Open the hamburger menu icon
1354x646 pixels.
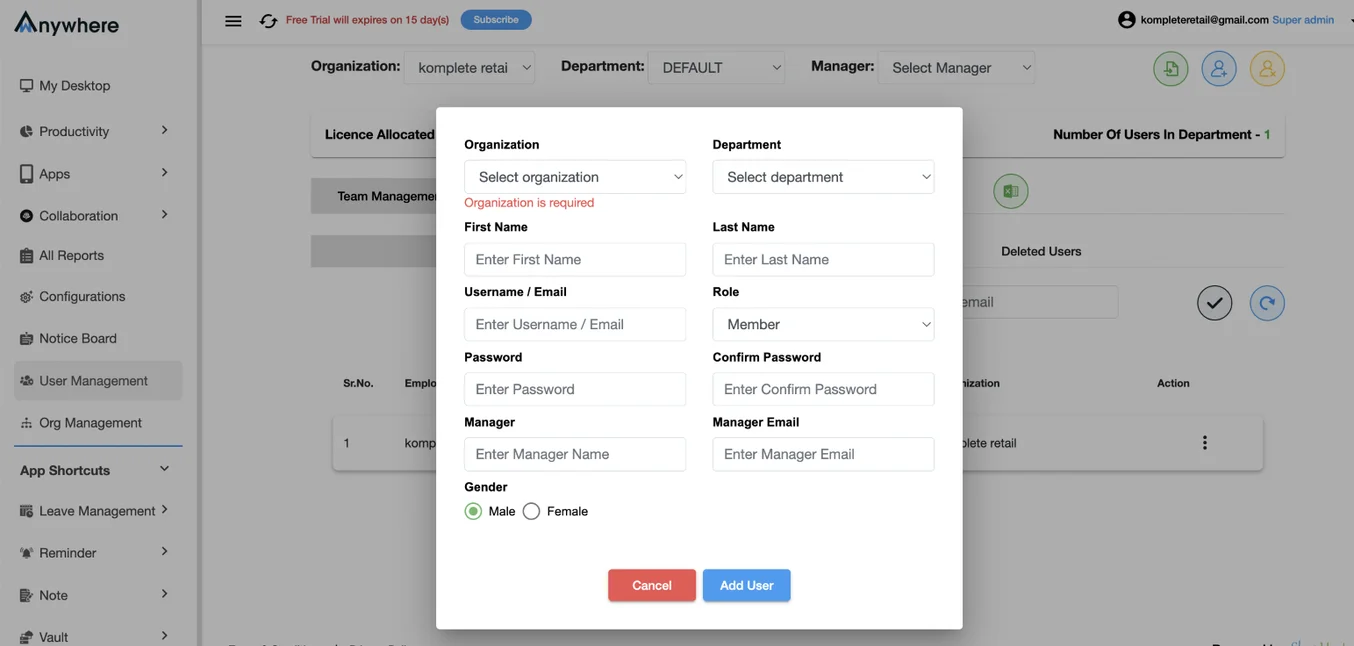tap(233, 20)
